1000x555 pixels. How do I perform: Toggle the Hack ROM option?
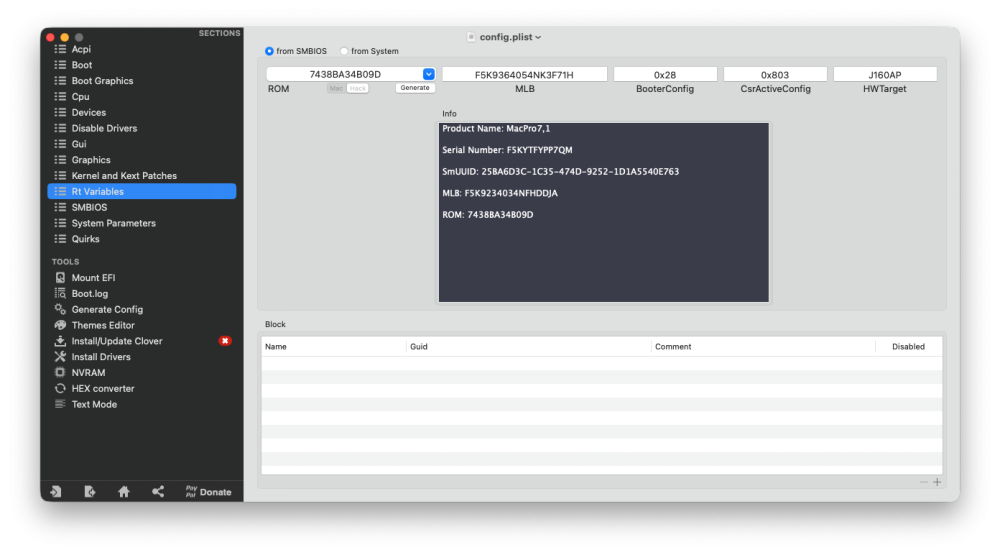[358, 89]
